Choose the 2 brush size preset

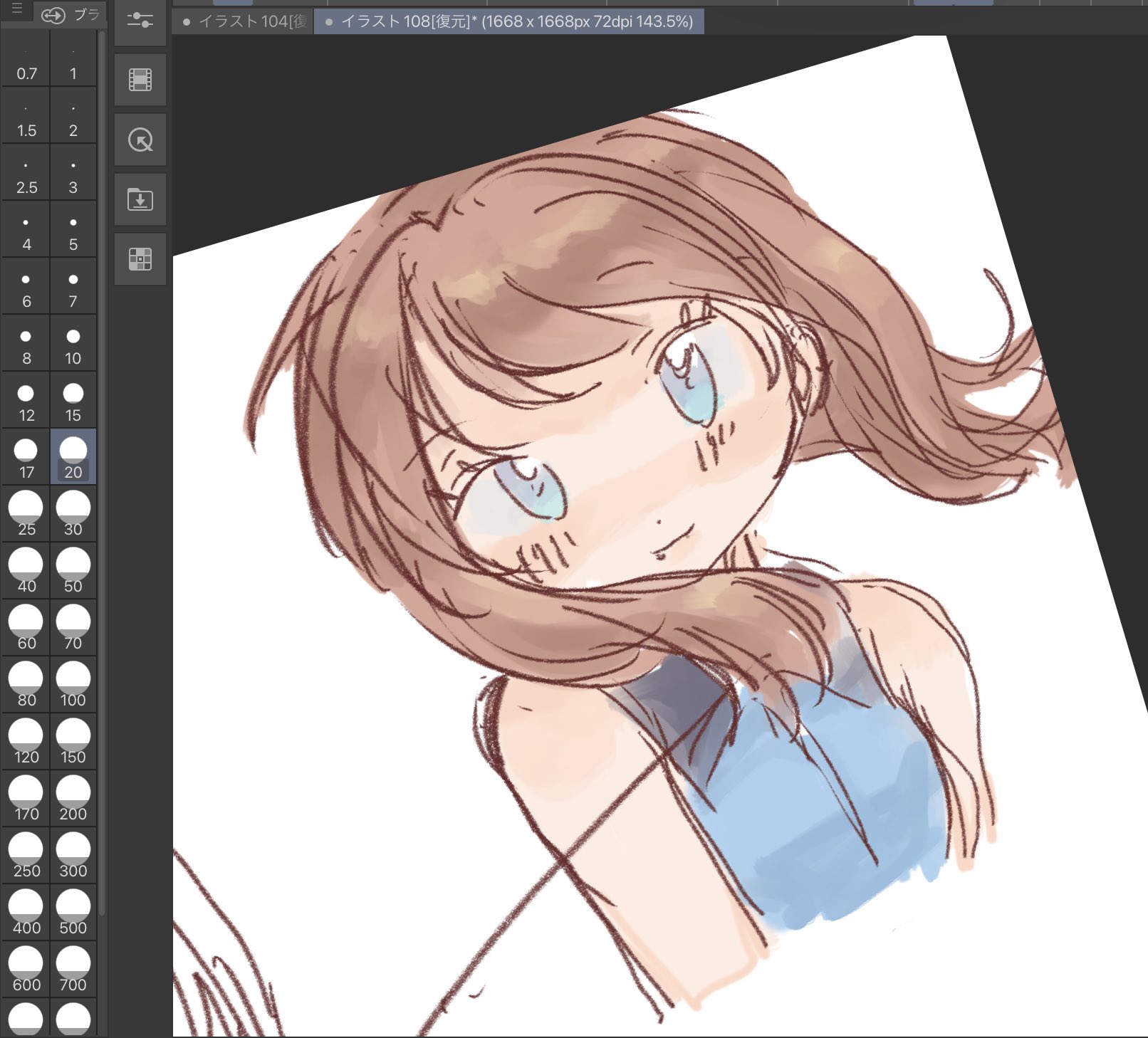73,115
